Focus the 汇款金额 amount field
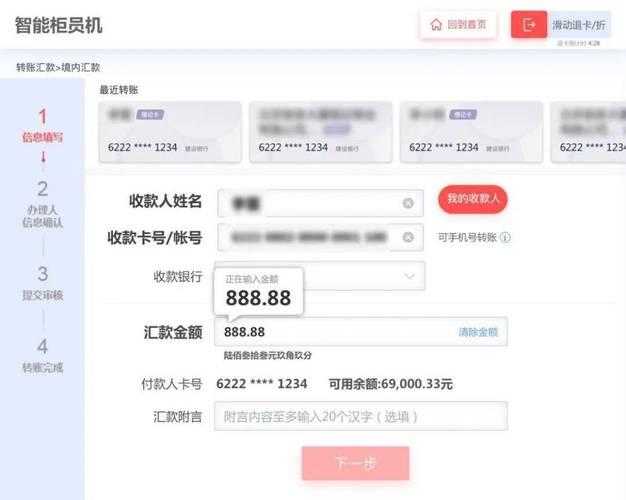 click(x=361, y=332)
